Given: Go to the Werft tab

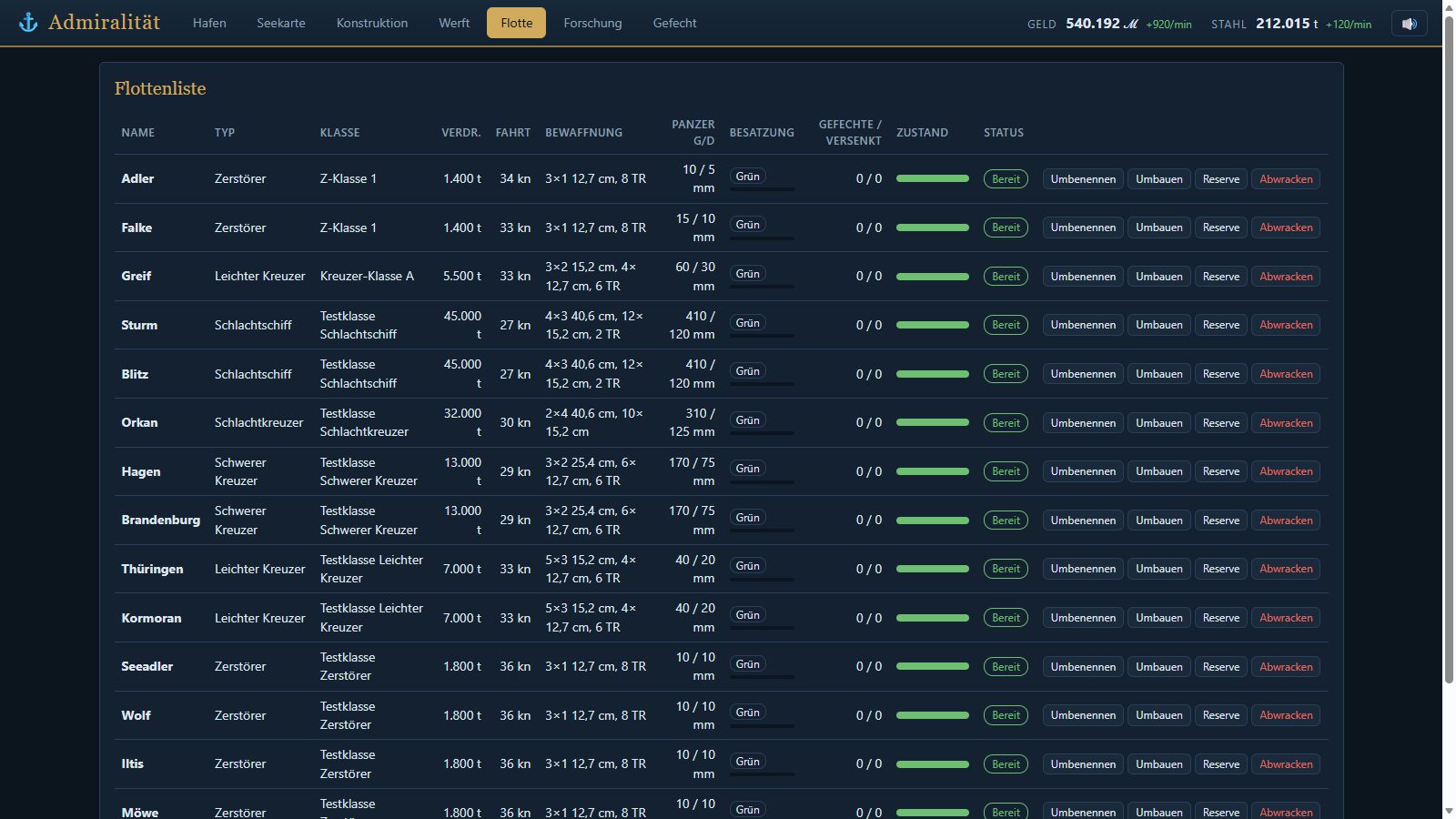Looking at the screenshot, I should click(x=454, y=23).
